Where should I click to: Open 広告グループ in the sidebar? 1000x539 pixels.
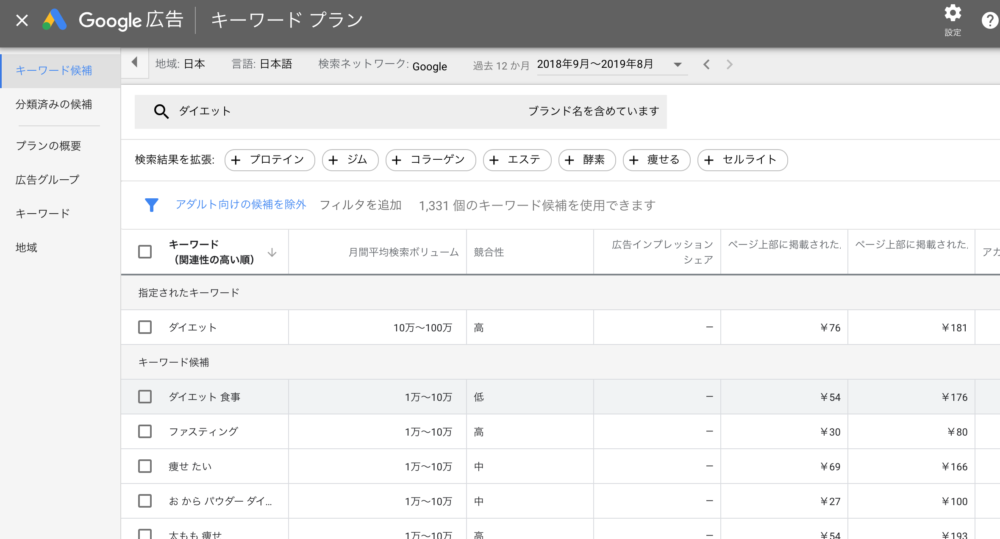pyautogui.click(x=47, y=179)
